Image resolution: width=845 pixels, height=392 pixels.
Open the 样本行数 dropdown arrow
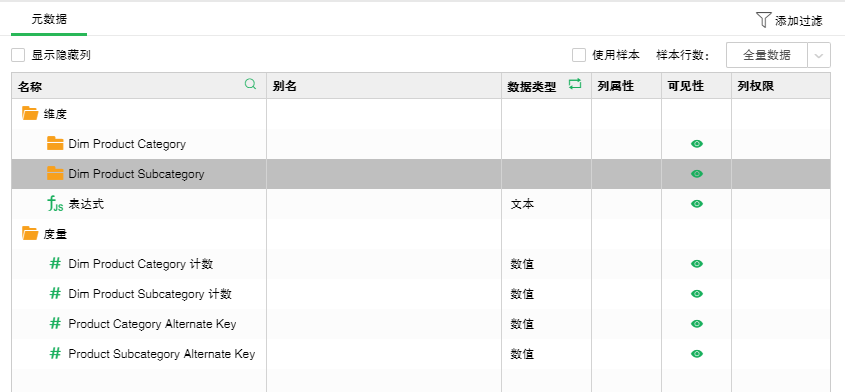click(819, 56)
